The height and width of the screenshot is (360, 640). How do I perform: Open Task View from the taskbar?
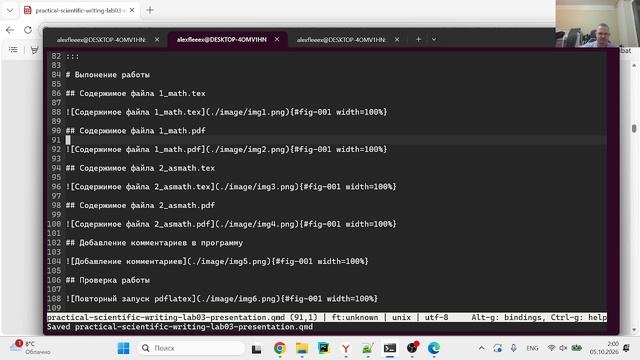256,349
